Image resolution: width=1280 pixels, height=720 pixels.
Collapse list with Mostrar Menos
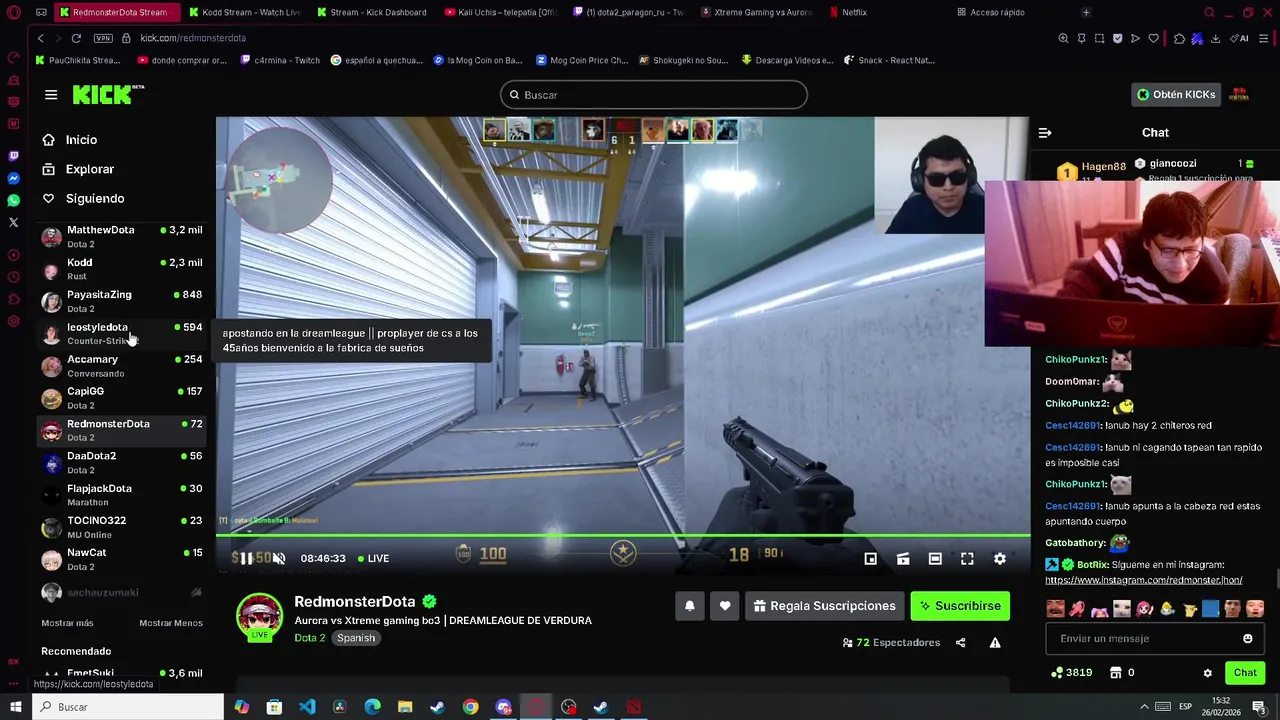point(171,623)
